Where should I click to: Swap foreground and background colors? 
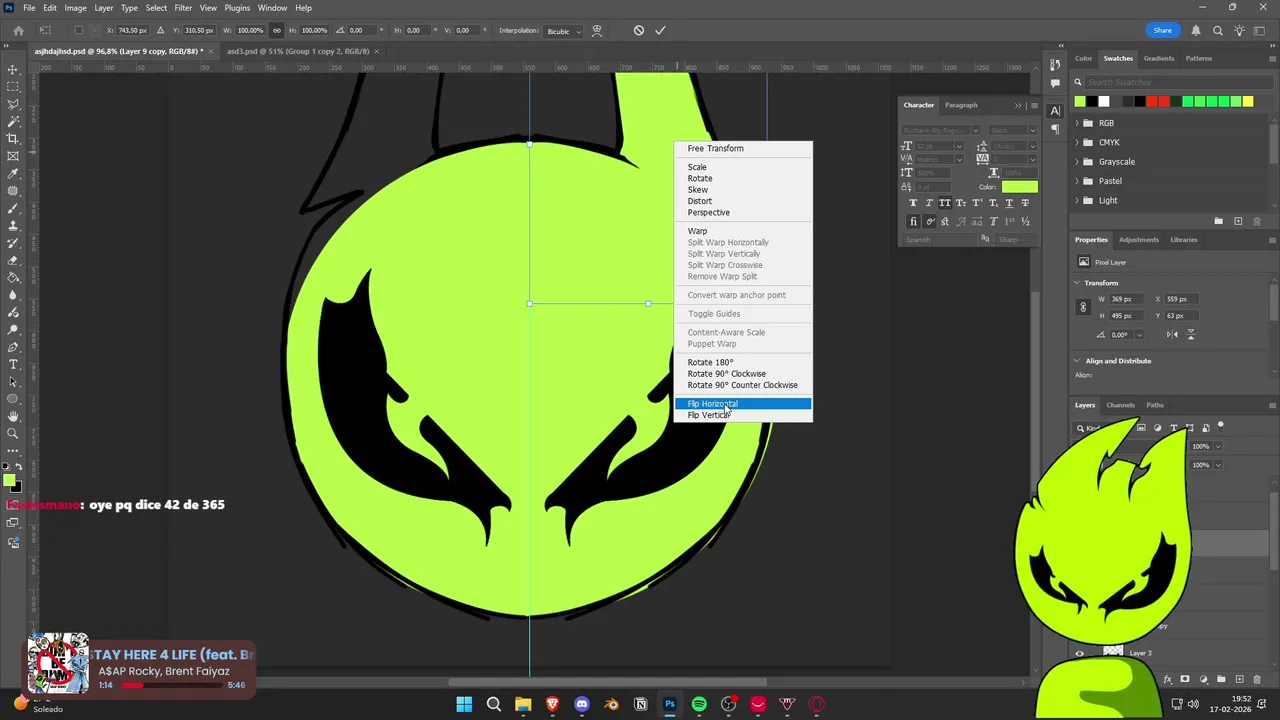click(x=19, y=467)
